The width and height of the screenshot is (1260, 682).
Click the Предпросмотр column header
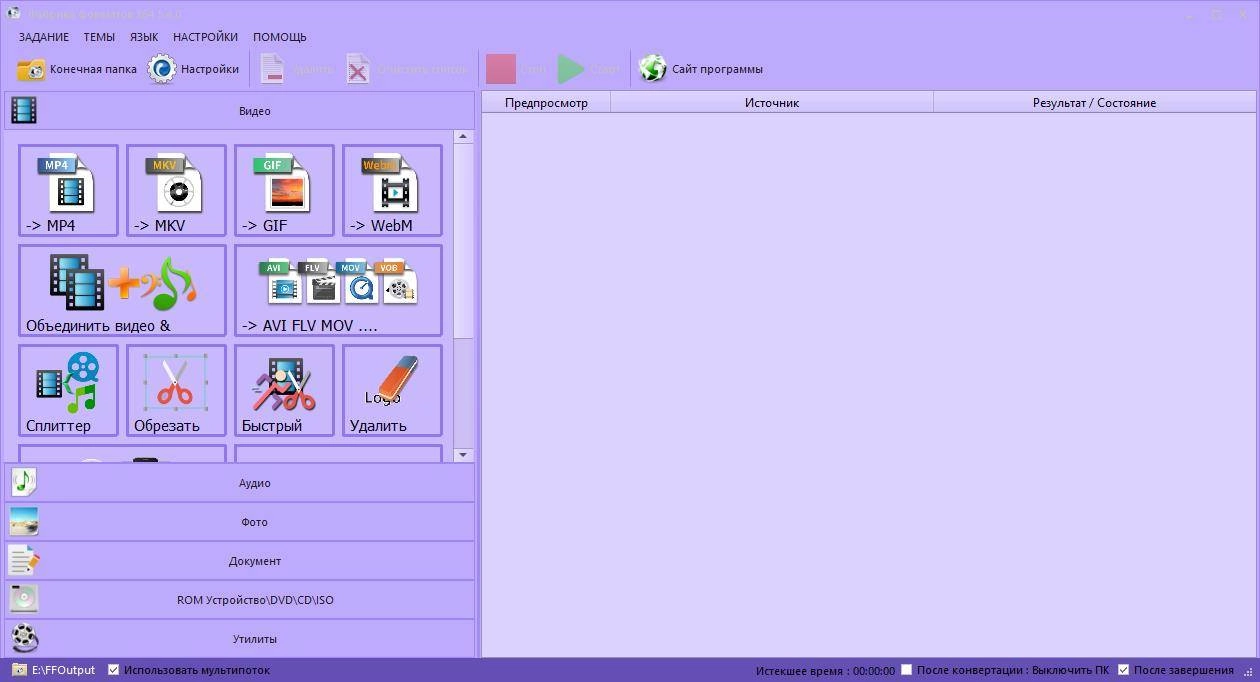coord(546,102)
